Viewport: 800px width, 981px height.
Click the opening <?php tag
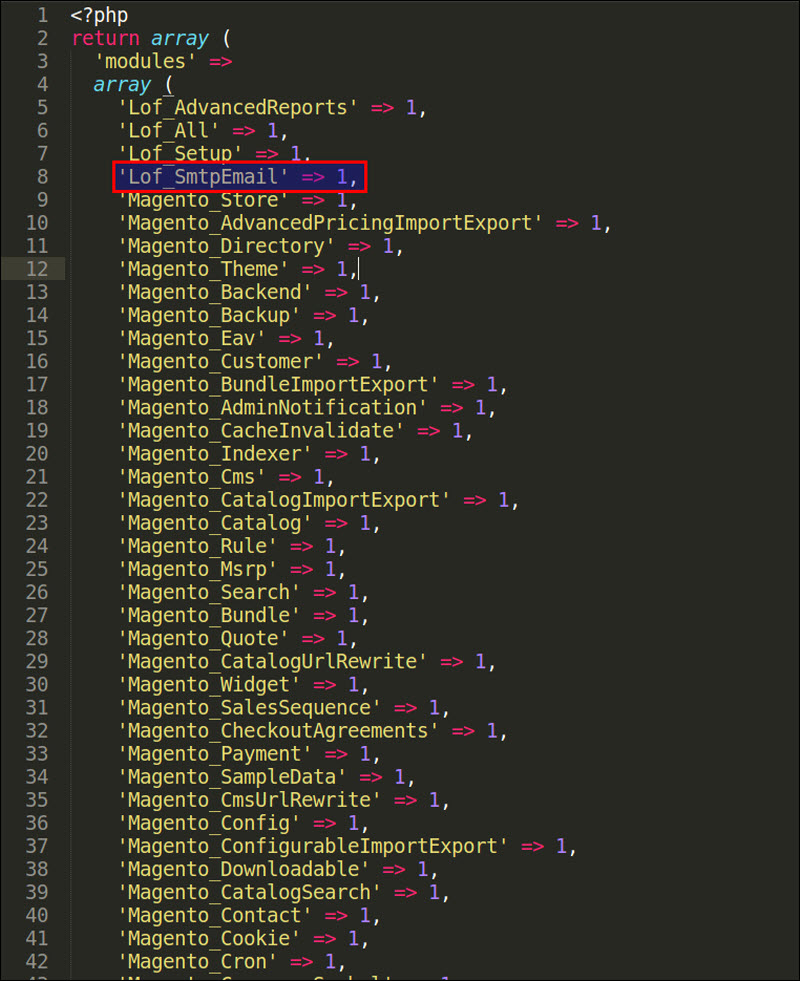click(99, 16)
